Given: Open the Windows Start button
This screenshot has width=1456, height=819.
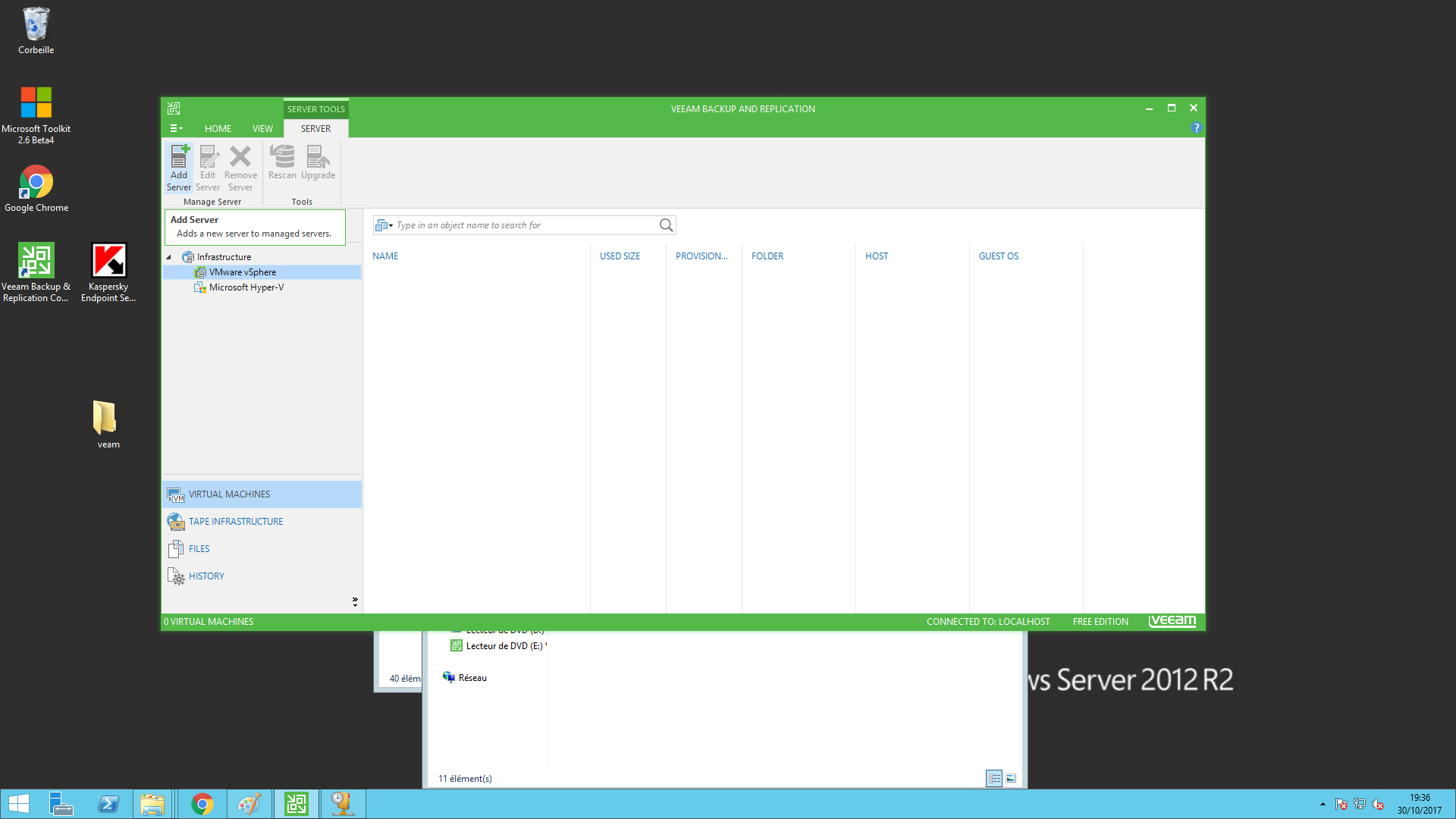Looking at the screenshot, I should click(x=19, y=804).
